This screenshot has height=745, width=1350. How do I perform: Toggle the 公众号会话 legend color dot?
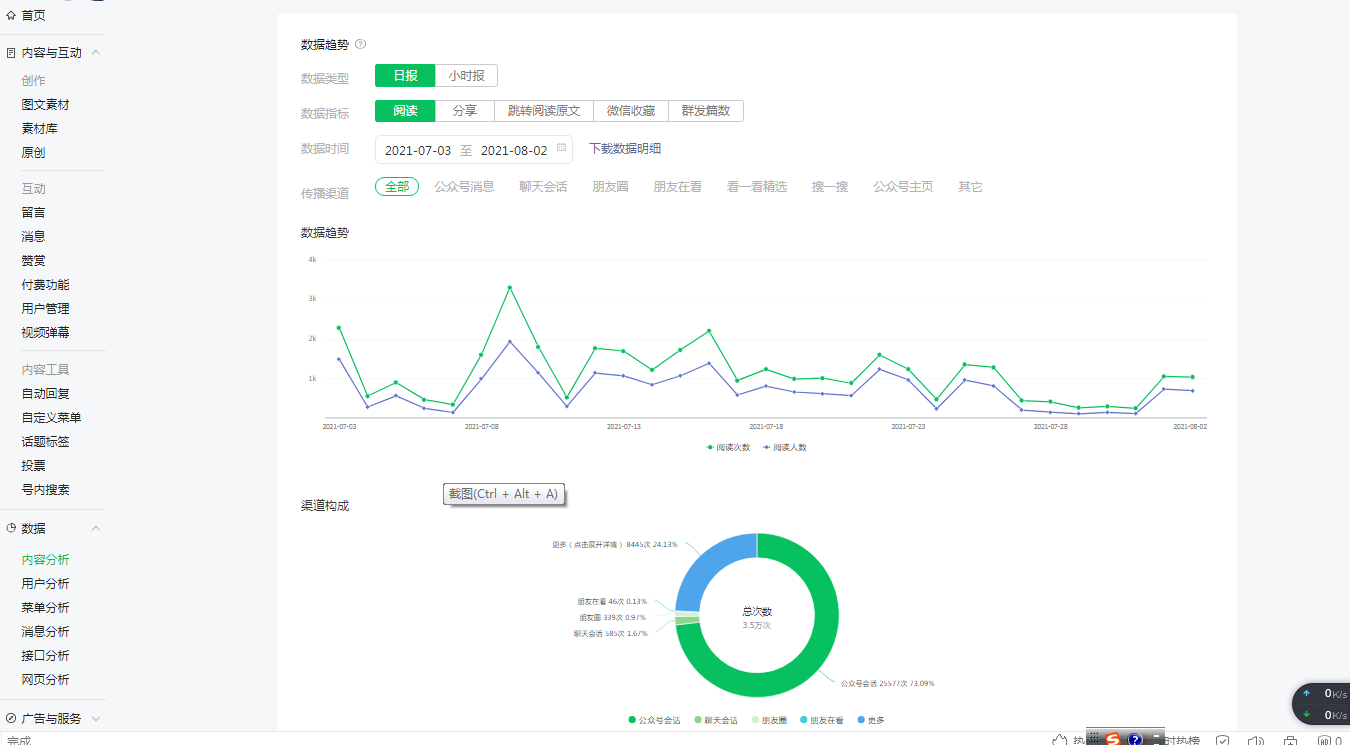pos(632,720)
